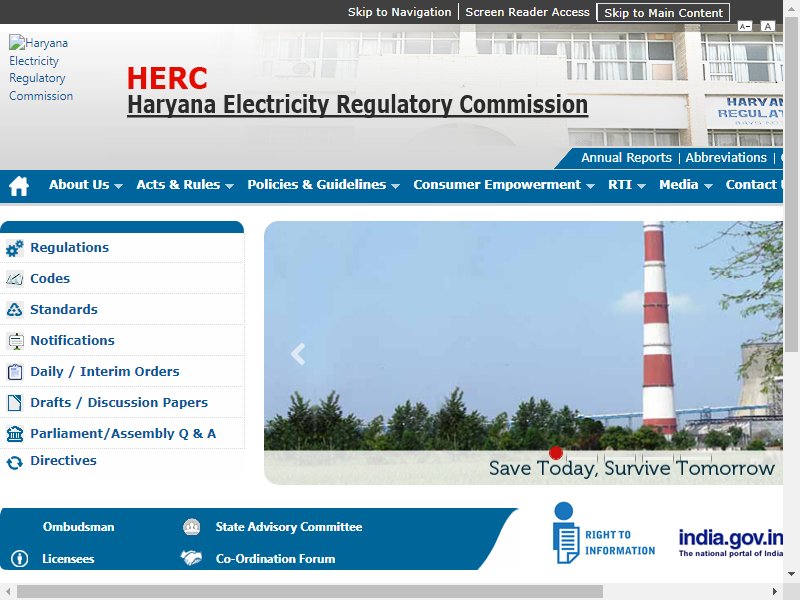
Task: Open the Ombudsman link
Action: pos(79,527)
